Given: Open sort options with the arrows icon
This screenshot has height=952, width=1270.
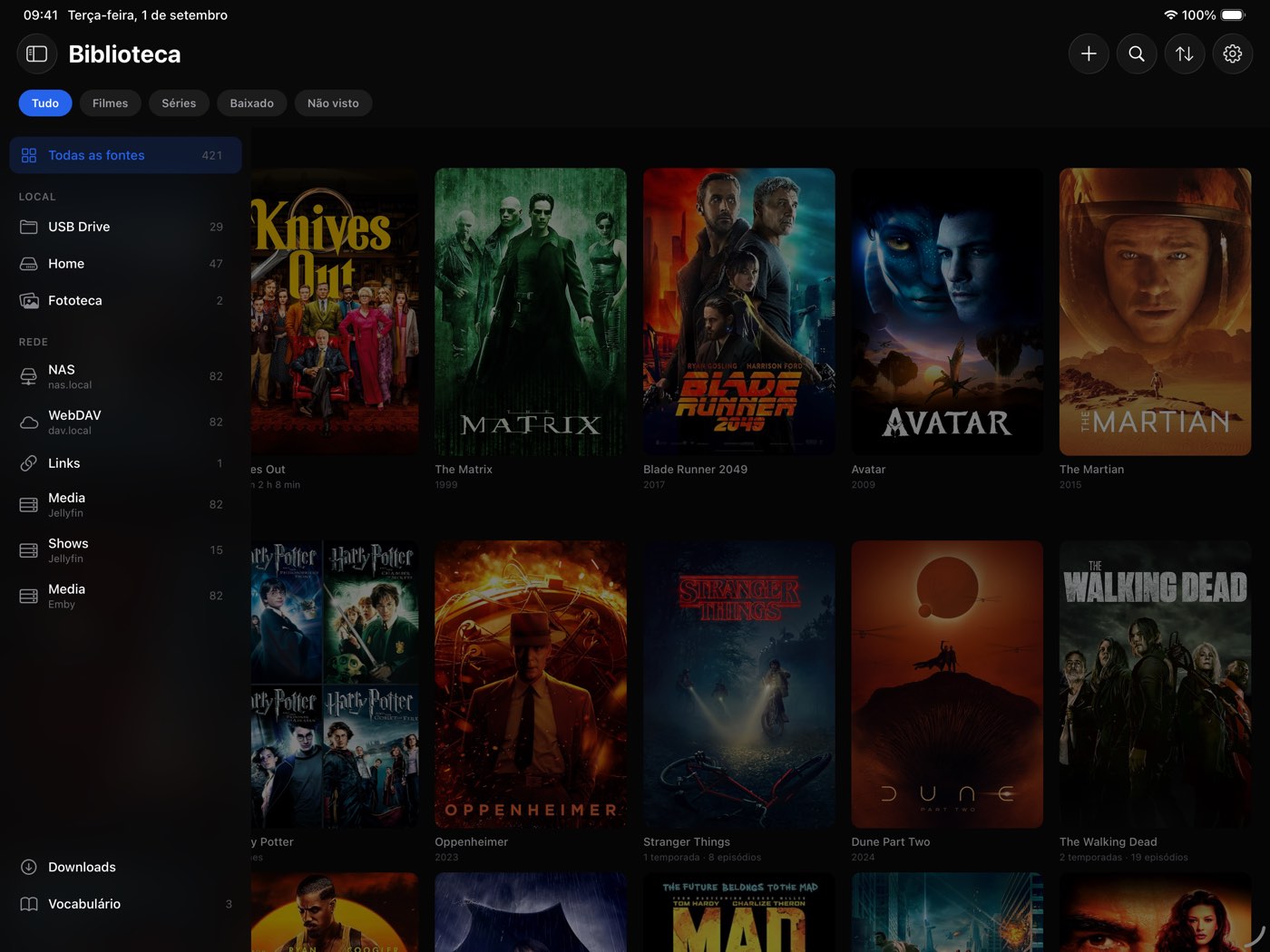Looking at the screenshot, I should coord(1185,54).
